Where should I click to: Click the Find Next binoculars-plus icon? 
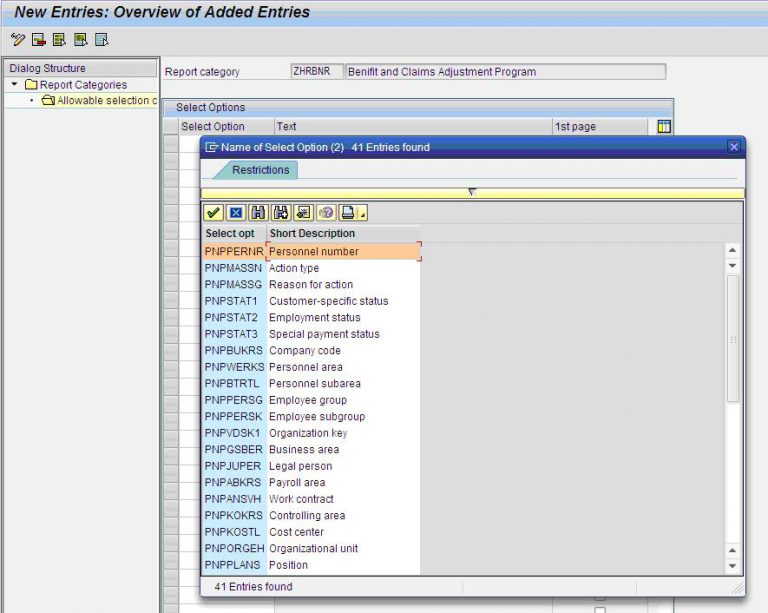(281, 213)
